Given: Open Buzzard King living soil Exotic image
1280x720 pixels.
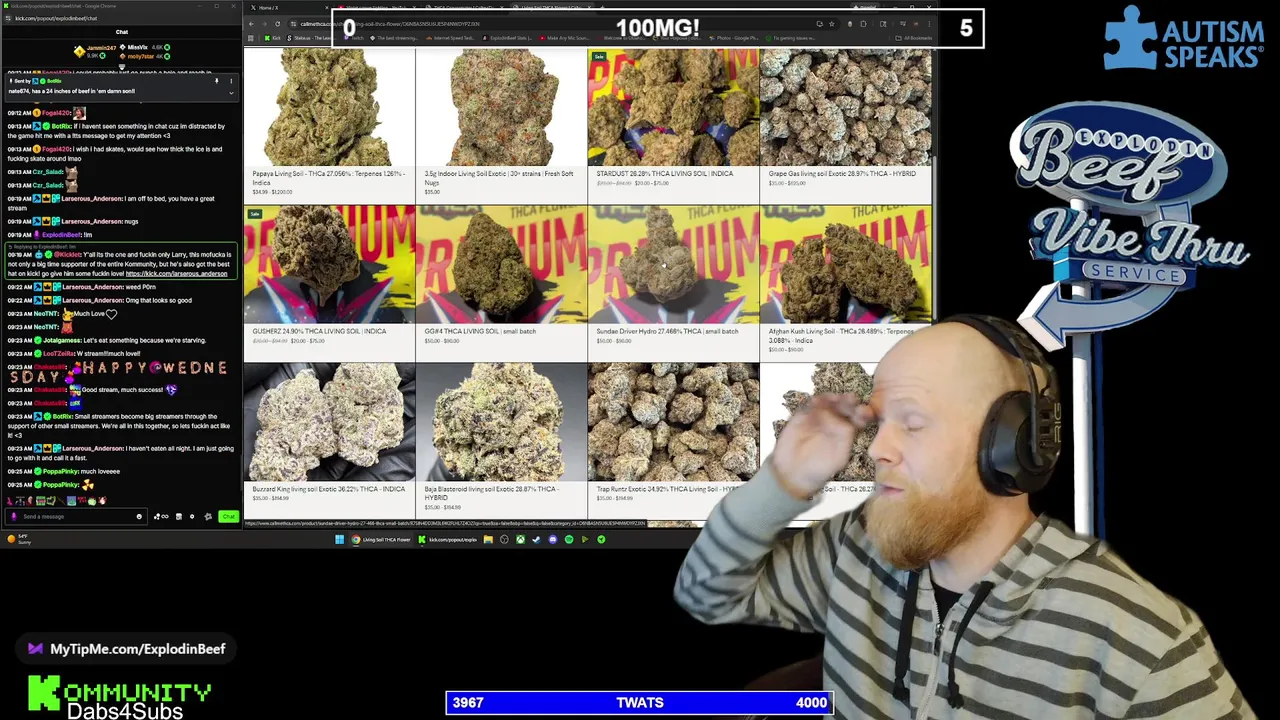Looking at the screenshot, I should point(329,422).
